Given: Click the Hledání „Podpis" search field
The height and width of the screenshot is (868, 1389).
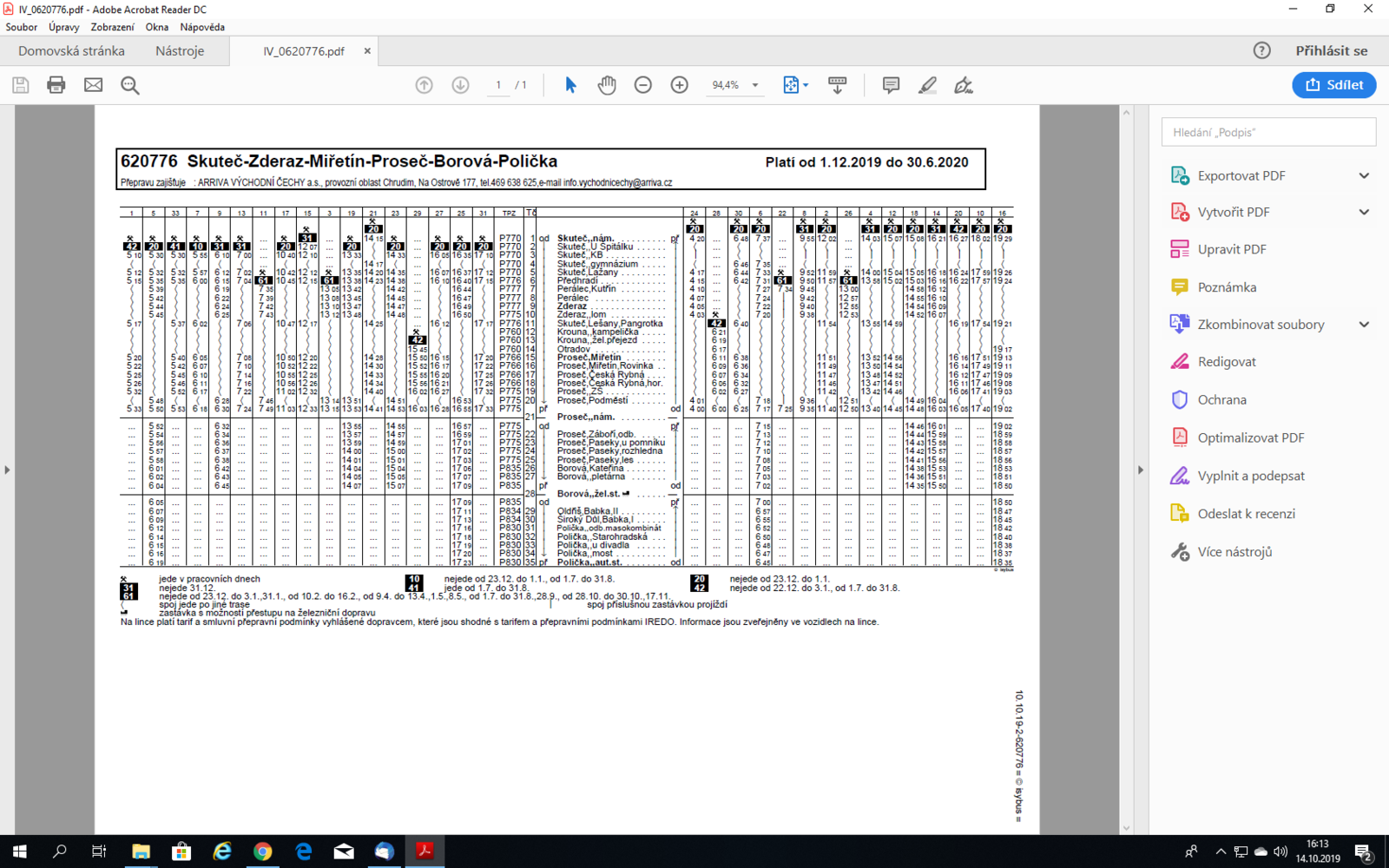Looking at the screenshot, I should pos(1269,132).
